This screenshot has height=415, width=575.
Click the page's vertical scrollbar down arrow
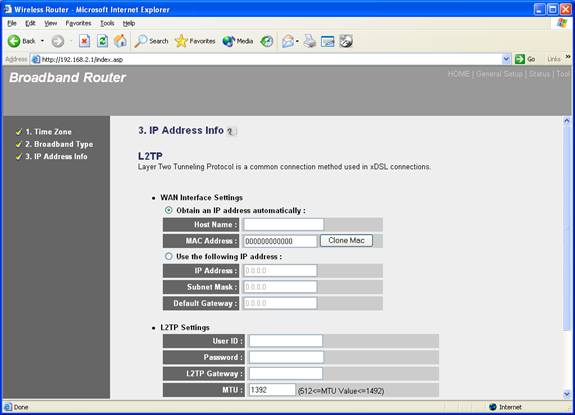[x=567, y=394]
